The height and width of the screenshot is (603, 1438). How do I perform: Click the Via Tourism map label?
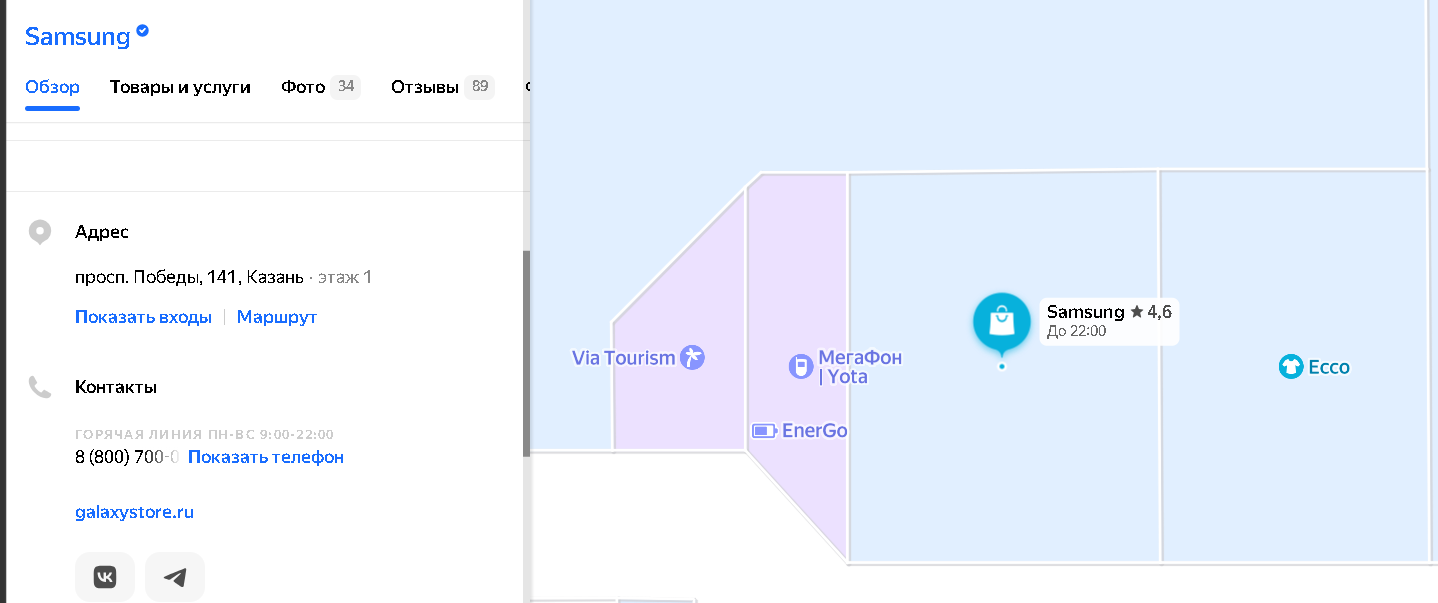[x=624, y=357]
